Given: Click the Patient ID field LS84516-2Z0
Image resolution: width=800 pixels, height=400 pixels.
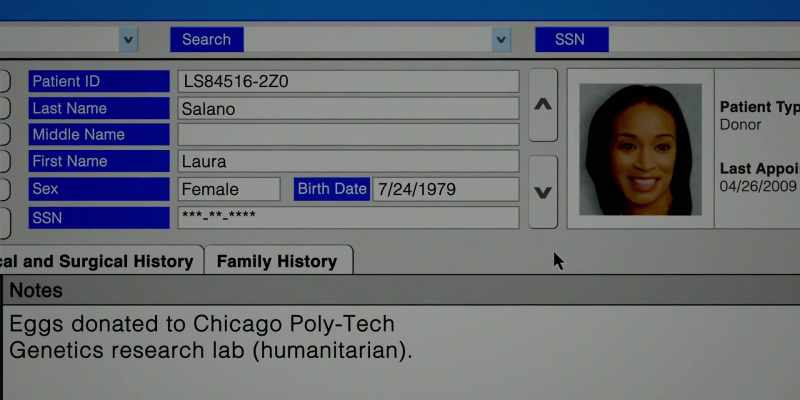Looking at the screenshot, I should point(348,82).
